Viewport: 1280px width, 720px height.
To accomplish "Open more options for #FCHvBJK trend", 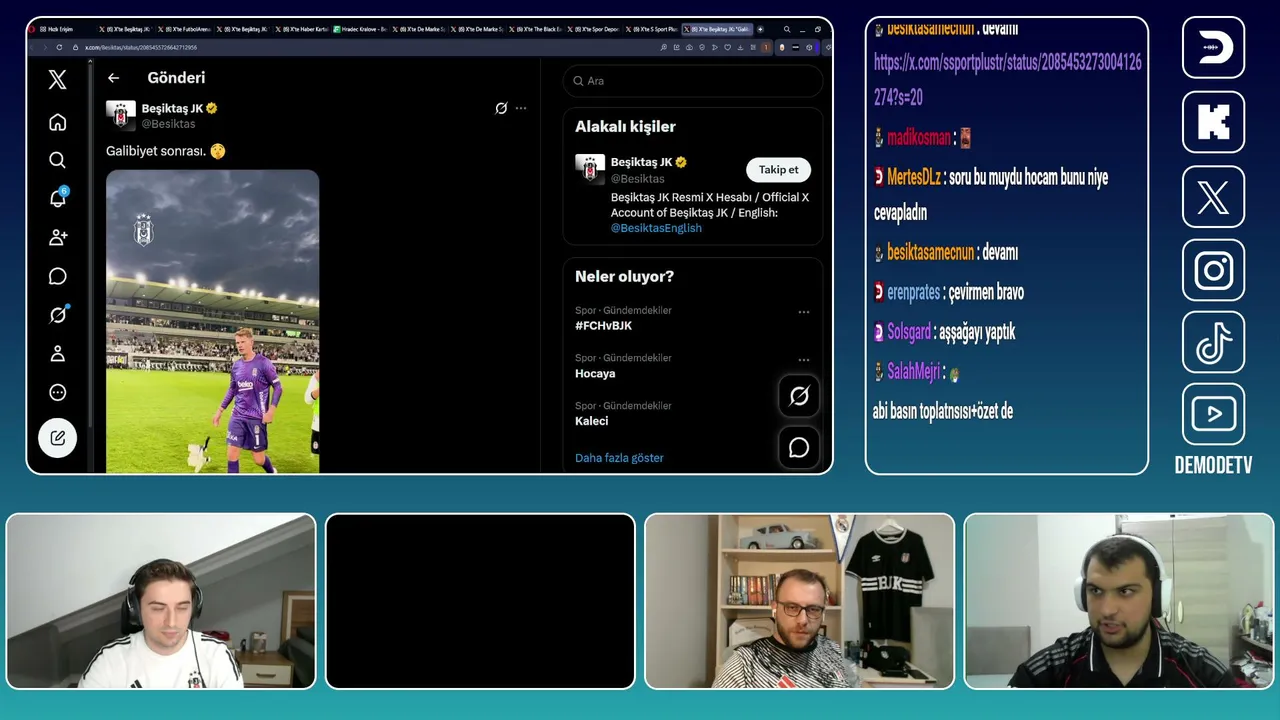I will coord(804,312).
